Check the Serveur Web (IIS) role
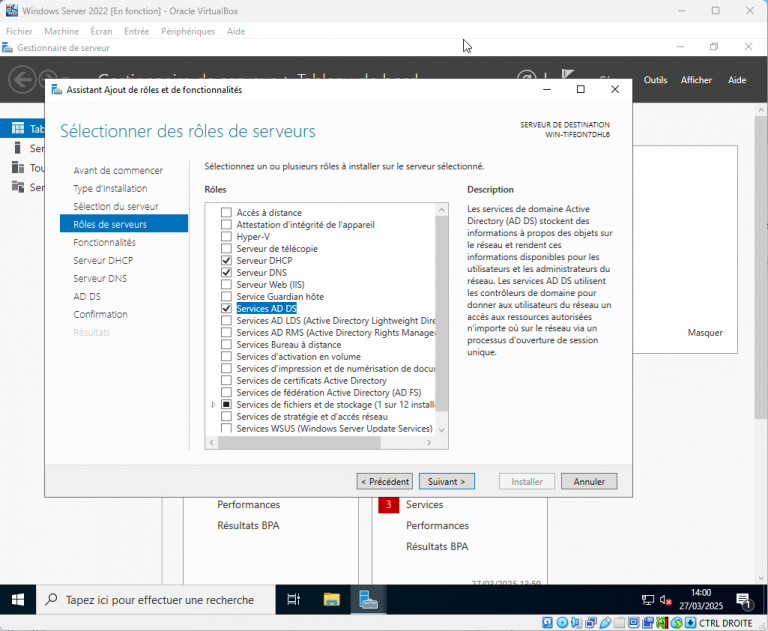The image size is (768, 631). point(226,285)
